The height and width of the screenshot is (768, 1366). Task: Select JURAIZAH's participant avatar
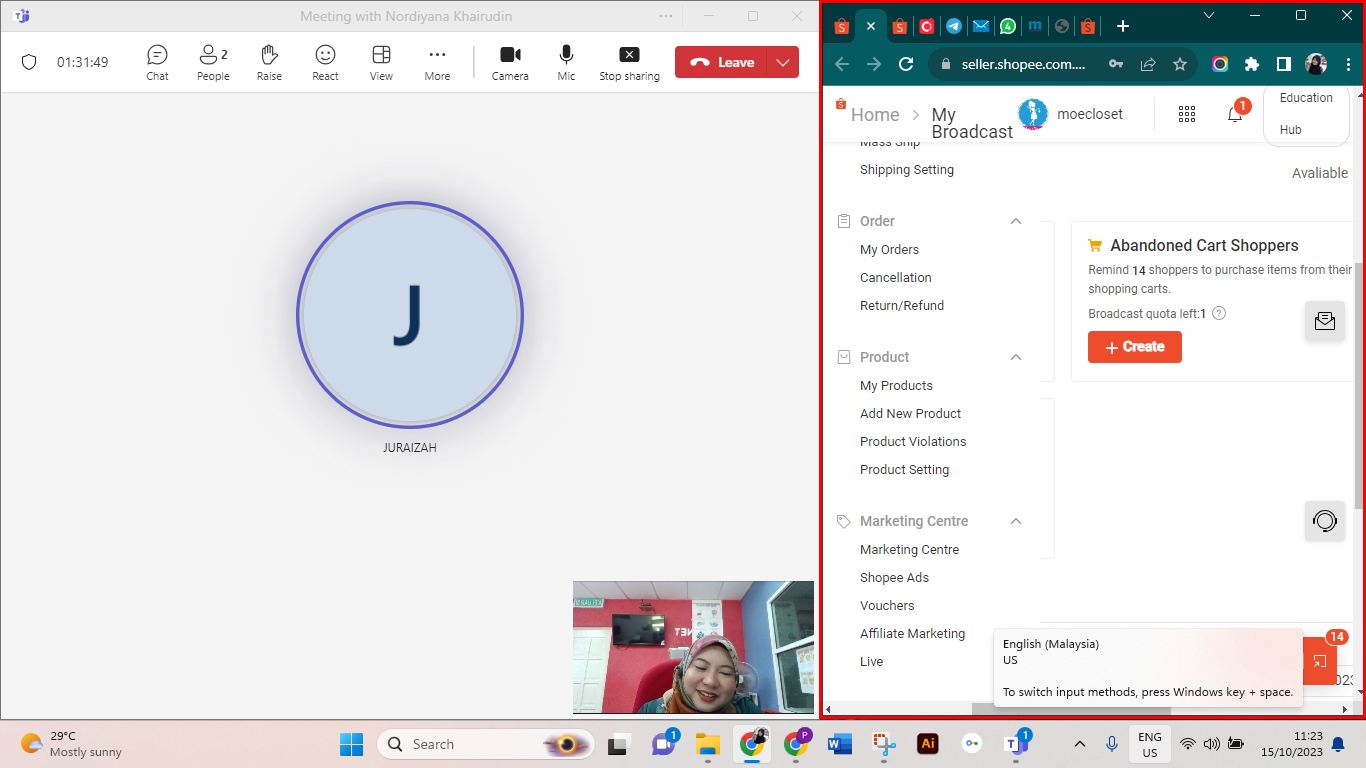coord(410,315)
